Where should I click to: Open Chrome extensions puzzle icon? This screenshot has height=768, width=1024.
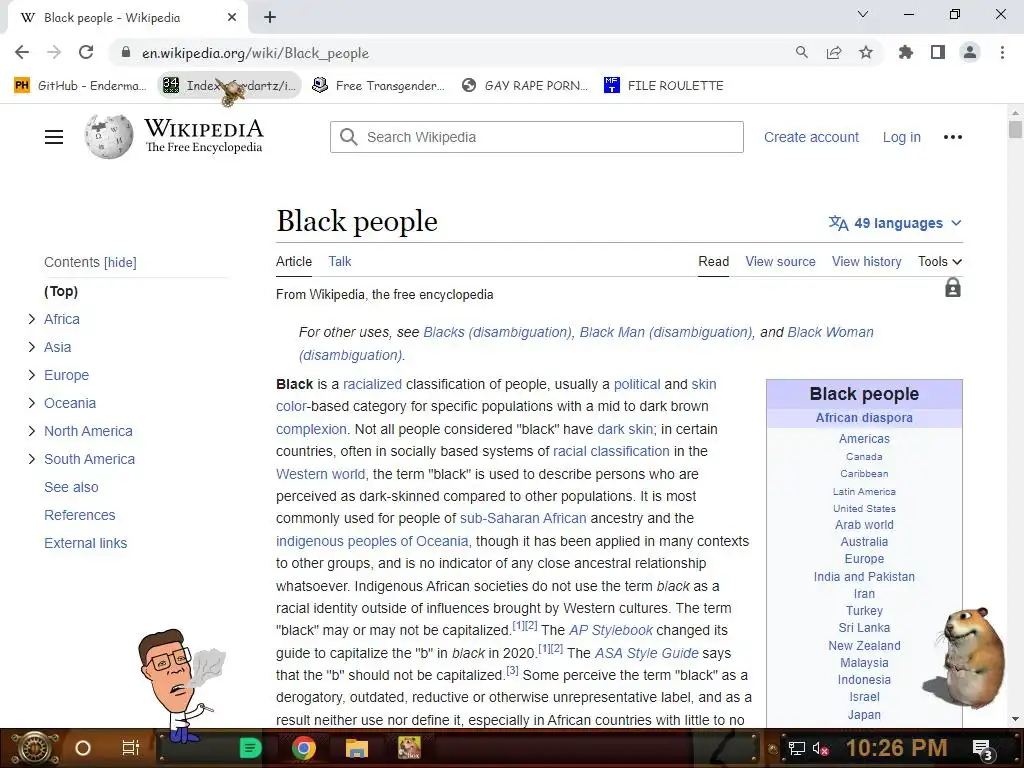pyautogui.click(x=905, y=52)
